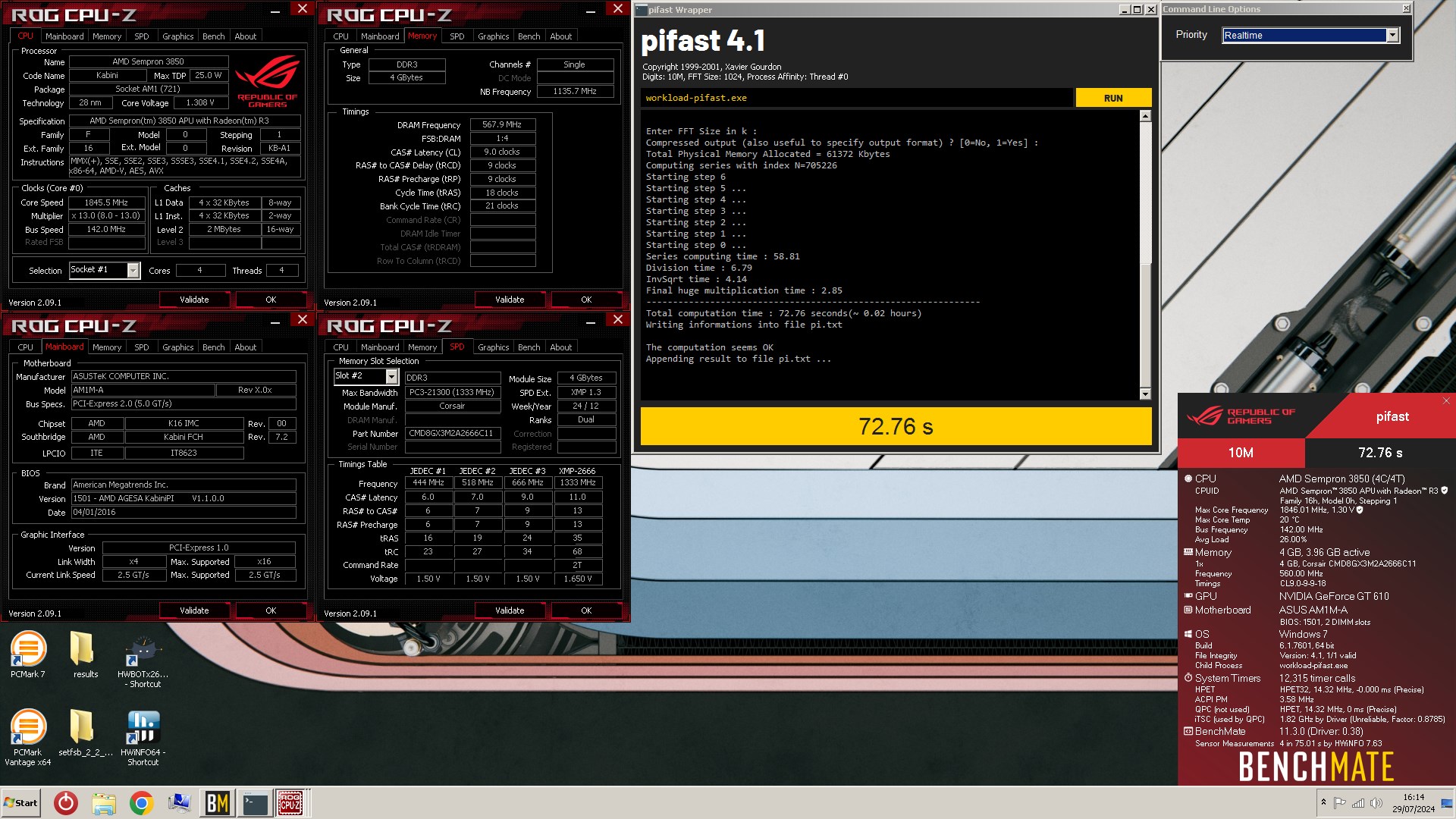Switch to BenchMate taskbar button
The width and height of the screenshot is (1456, 819).
tap(217, 803)
